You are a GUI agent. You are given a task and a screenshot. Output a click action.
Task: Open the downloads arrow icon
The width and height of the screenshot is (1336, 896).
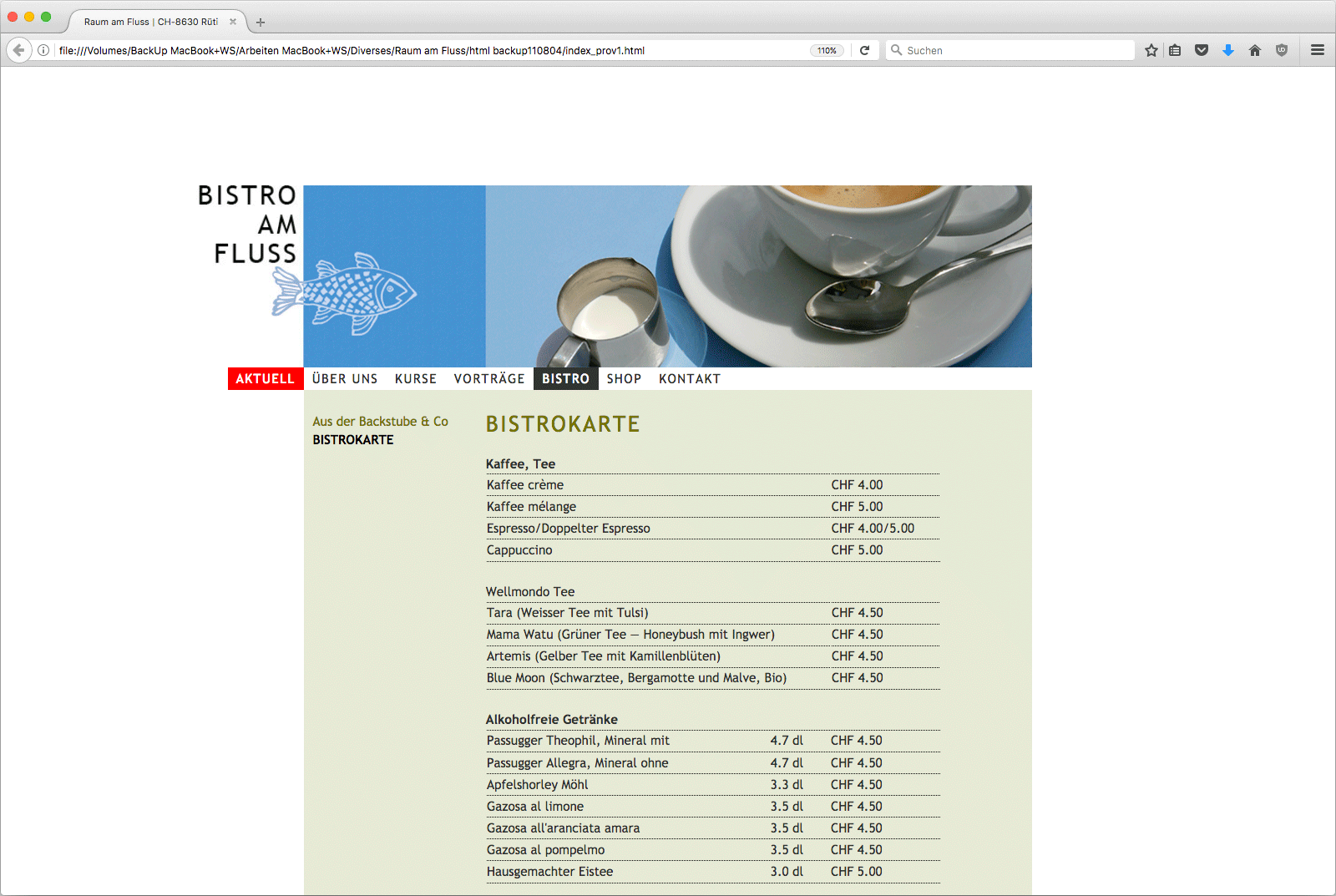click(x=1228, y=50)
